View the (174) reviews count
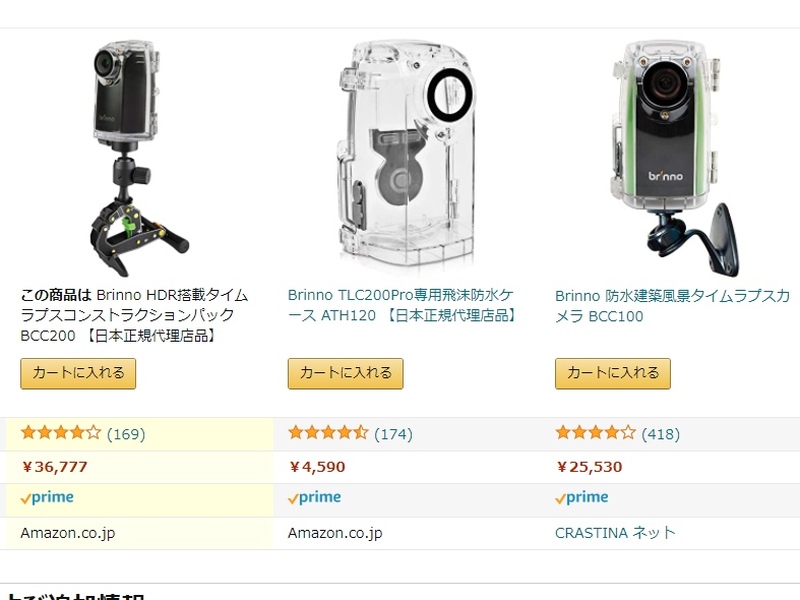The height and width of the screenshot is (600, 800). tap(393, 434)
